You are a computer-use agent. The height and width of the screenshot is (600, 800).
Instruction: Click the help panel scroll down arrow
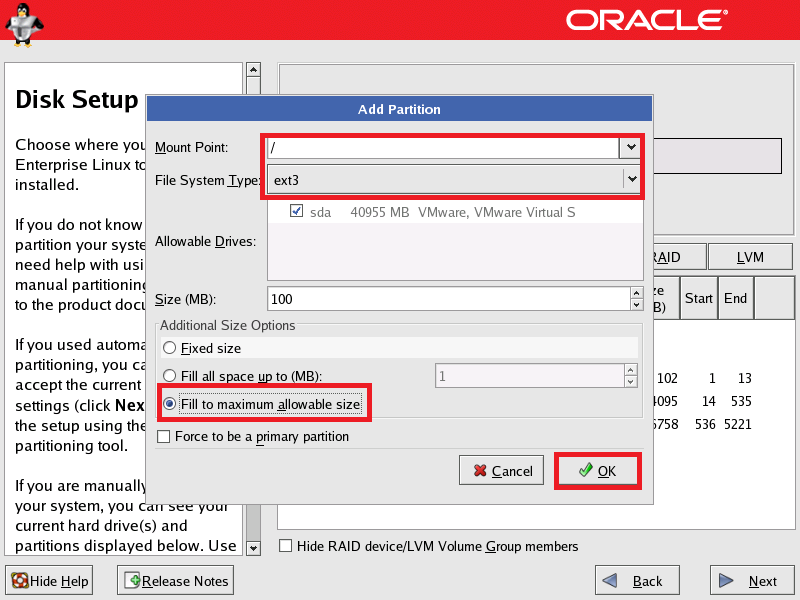click(254, 548)
